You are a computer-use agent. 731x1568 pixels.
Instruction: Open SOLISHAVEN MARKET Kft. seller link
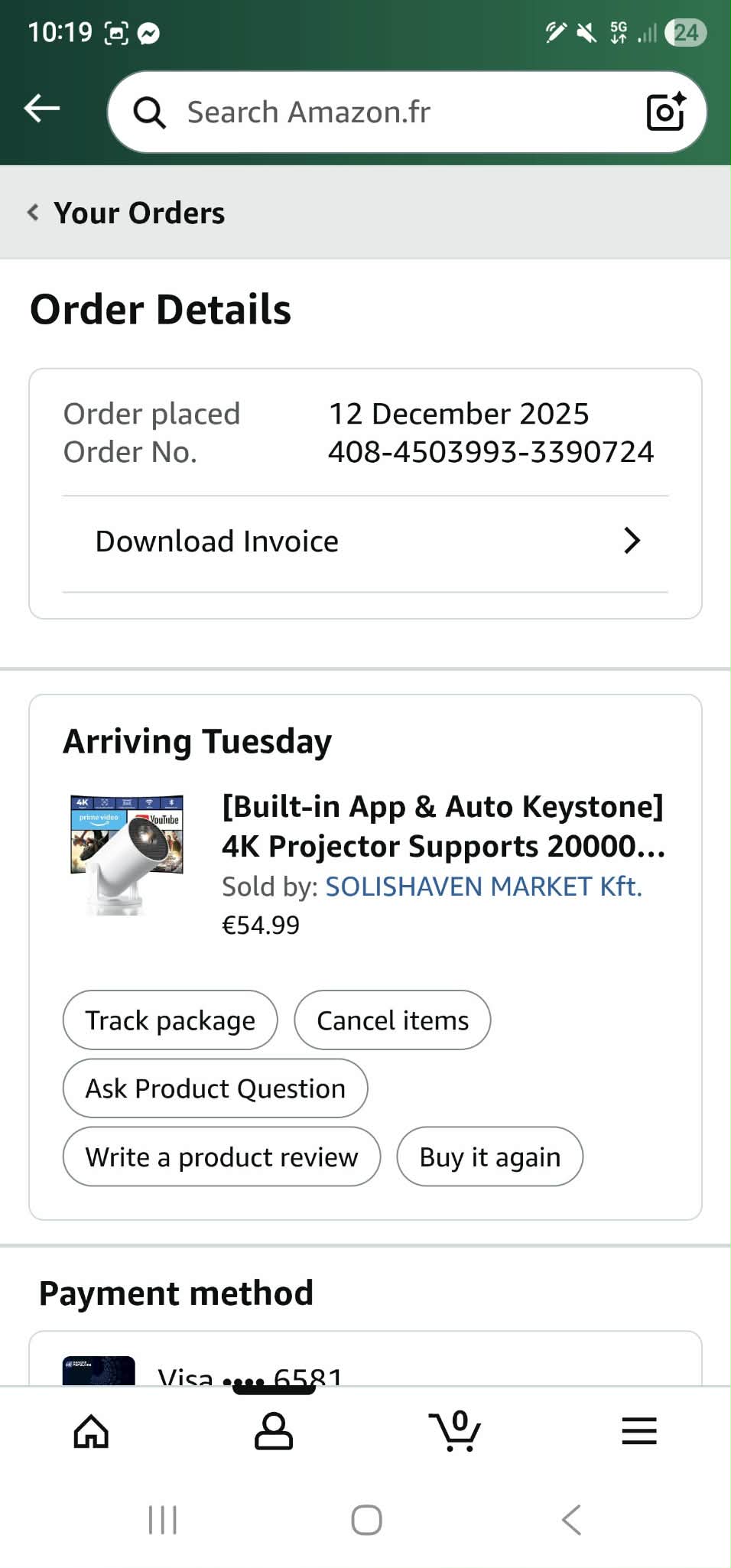tap(483, 886)
